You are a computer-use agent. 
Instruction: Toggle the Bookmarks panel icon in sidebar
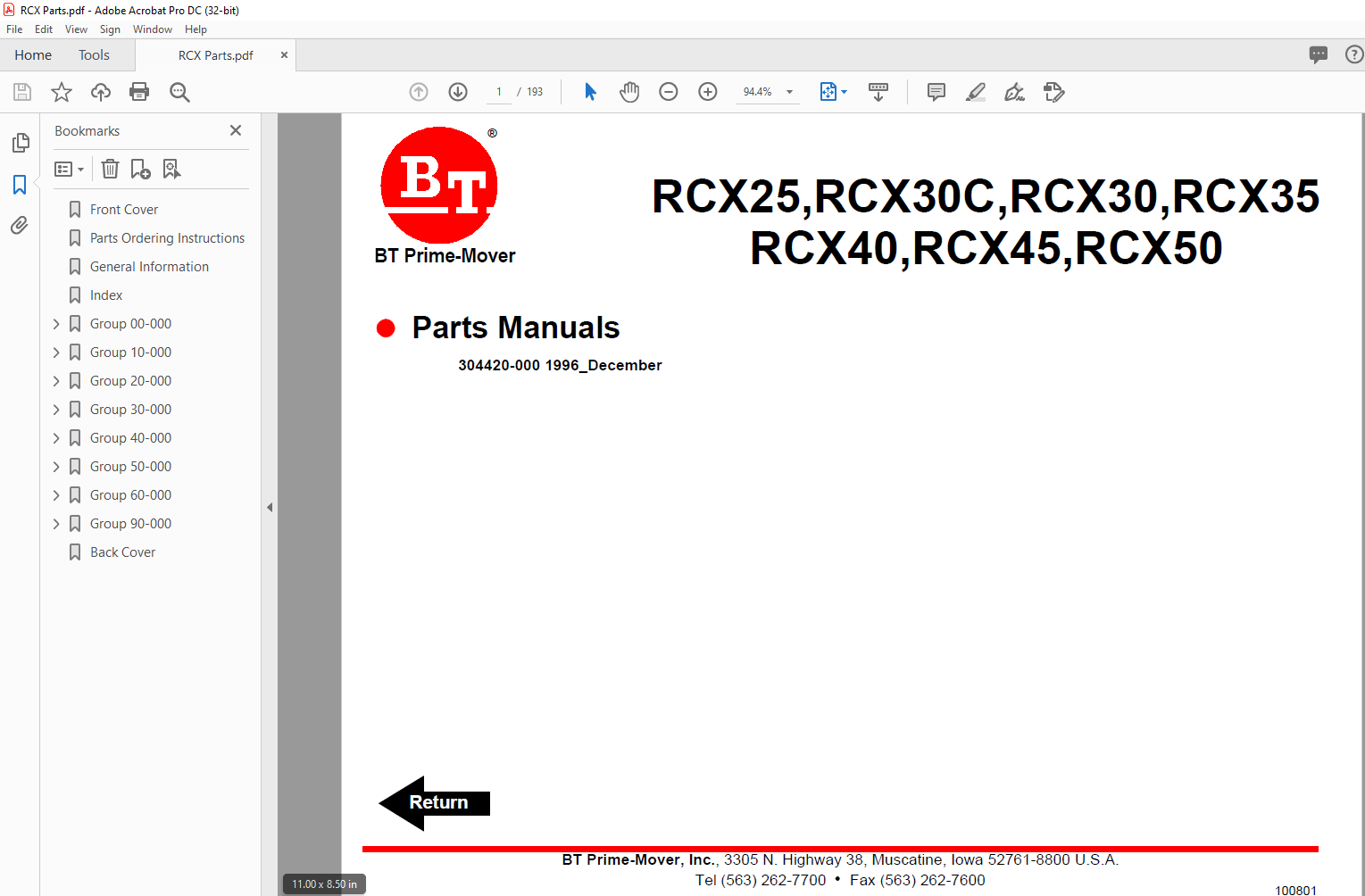pos(20,185)
